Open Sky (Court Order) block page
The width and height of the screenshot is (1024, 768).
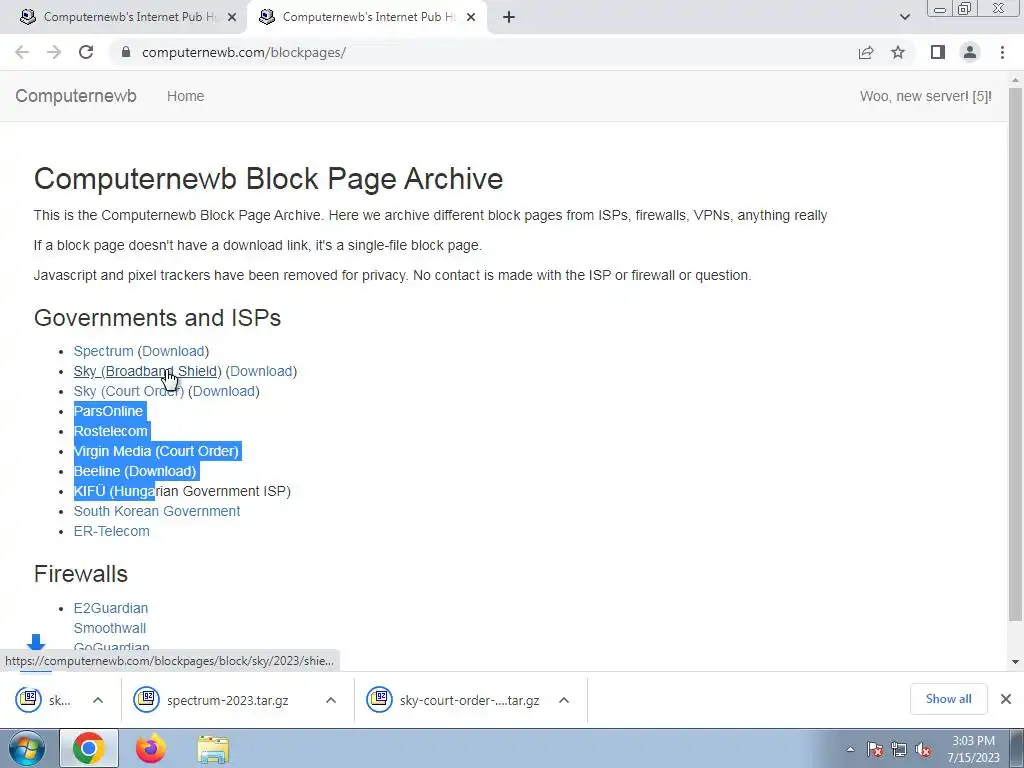pyautogui.click(x=129, y=391)
